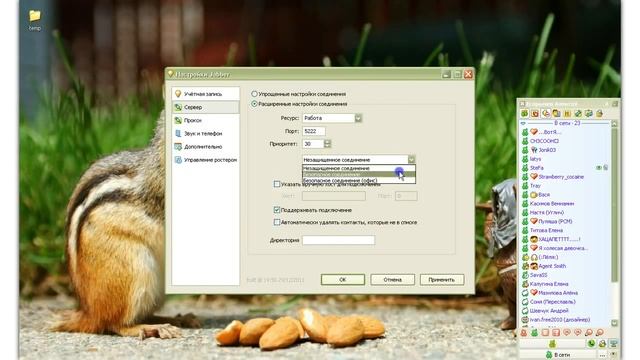Enable Автоматически удалять контакты checkbox
Viewport: 640px width, 360px height.
pyautogui.click(x=277, y=222)
